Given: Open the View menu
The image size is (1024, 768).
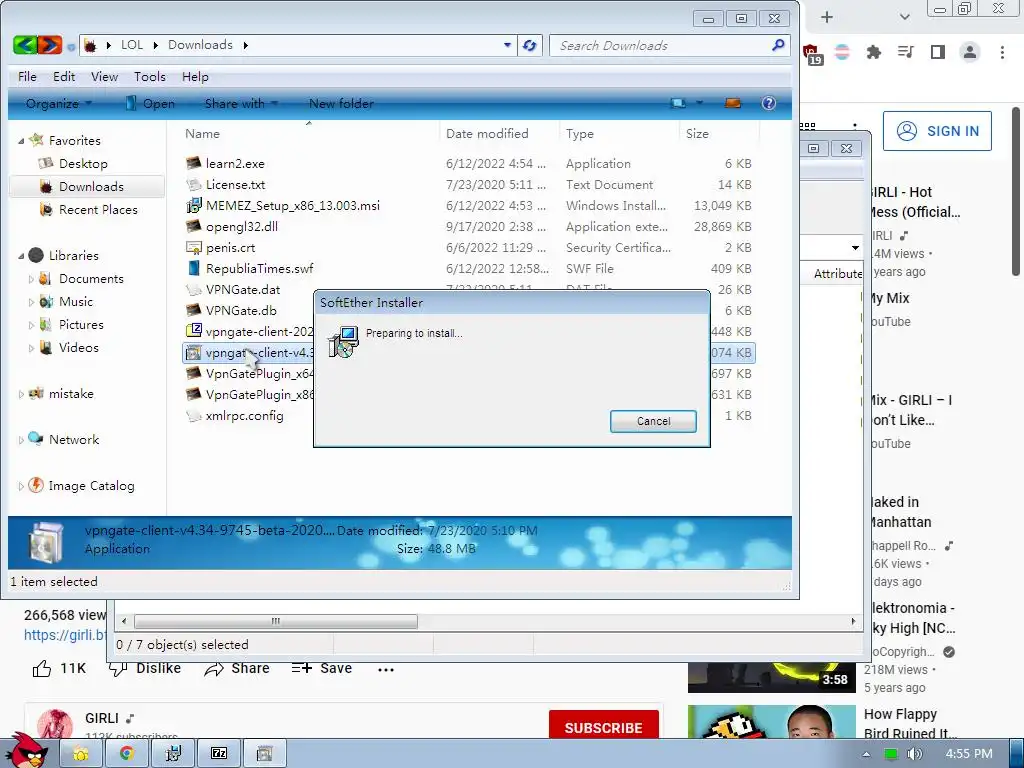Looking at the screenshot, I should [104, 76].
